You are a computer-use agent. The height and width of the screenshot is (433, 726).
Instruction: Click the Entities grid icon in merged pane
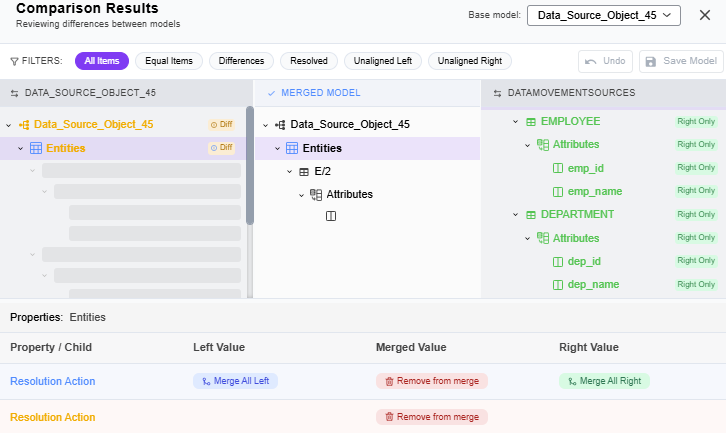(292, 148)
